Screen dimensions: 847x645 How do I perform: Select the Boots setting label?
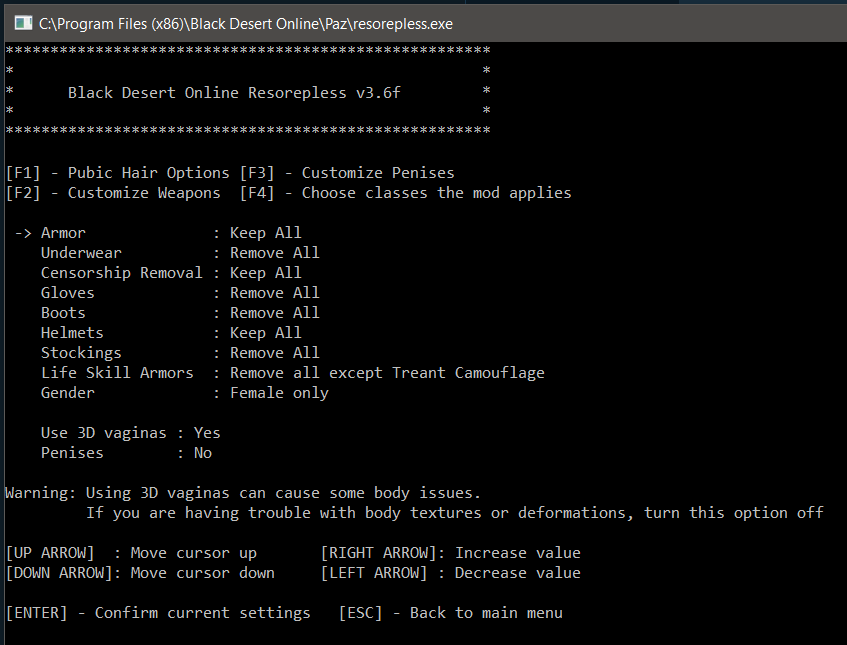pos(63,313)
